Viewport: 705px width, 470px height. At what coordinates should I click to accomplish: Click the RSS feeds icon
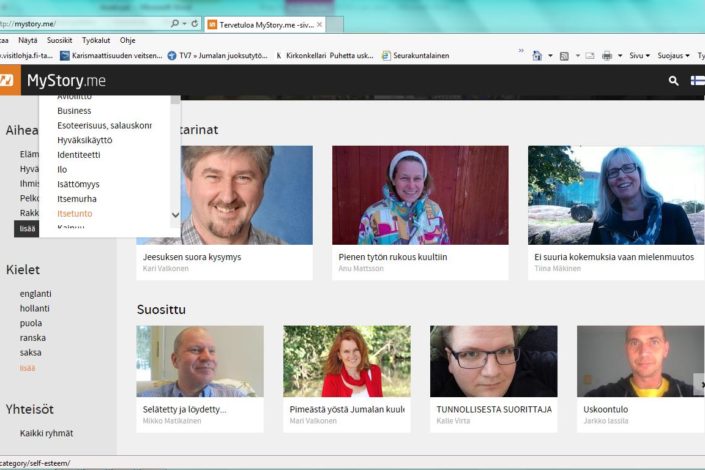[564, 56]
